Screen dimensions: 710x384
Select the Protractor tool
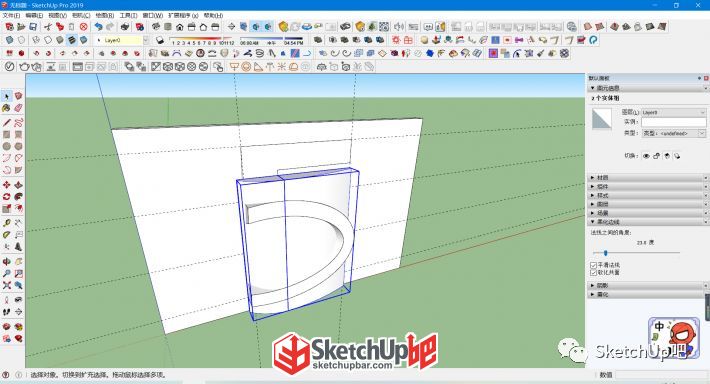[6, 235]
